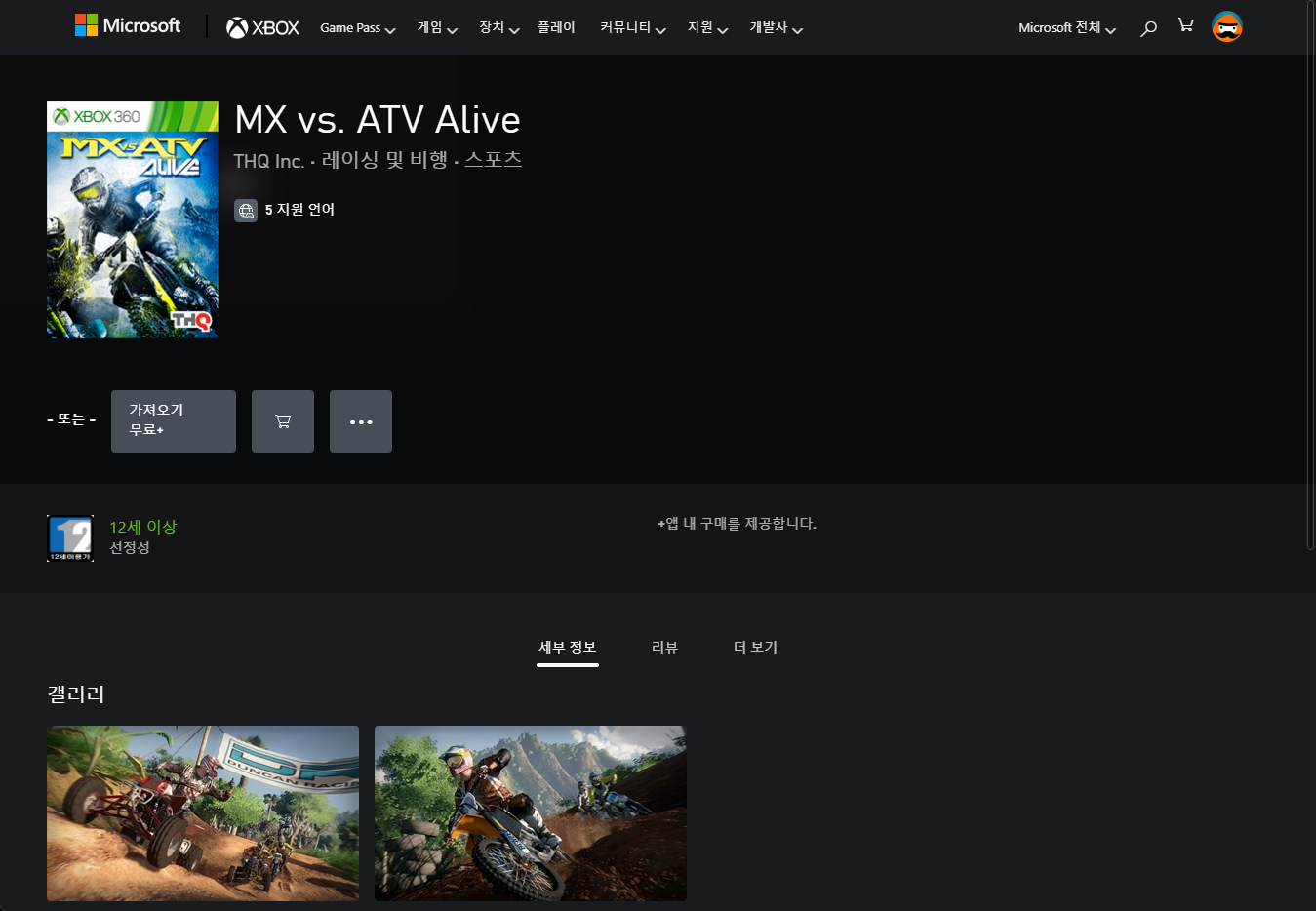Image resolution: width=1316 pixels, height=911 pixels.
Task: Open the 플레이 menu item
Action: coord(556,27)
